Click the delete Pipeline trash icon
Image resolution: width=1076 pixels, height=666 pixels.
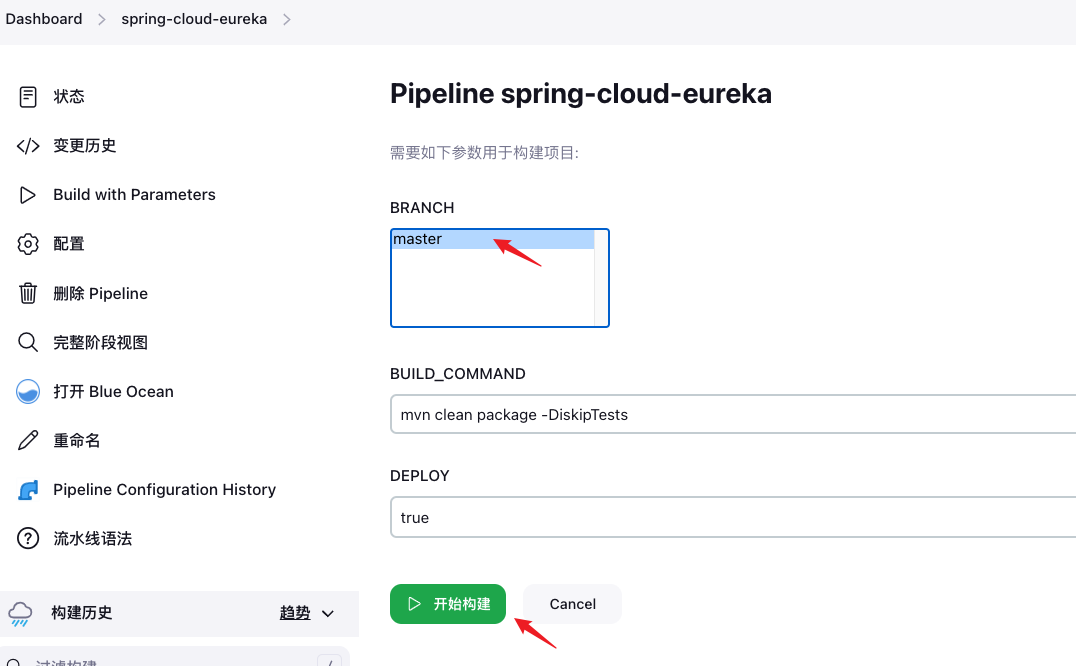click(x=28, y=294)
